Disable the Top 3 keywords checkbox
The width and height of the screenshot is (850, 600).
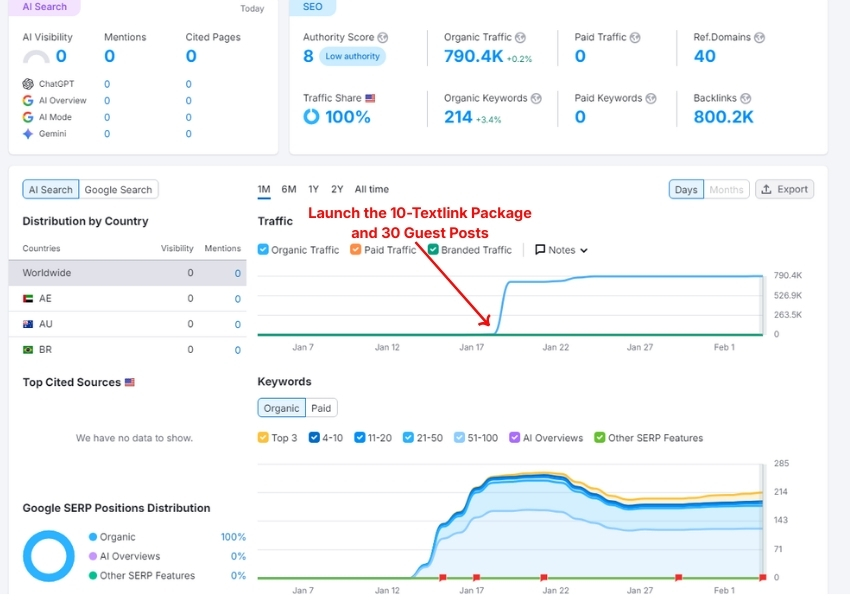pos(264,438)
